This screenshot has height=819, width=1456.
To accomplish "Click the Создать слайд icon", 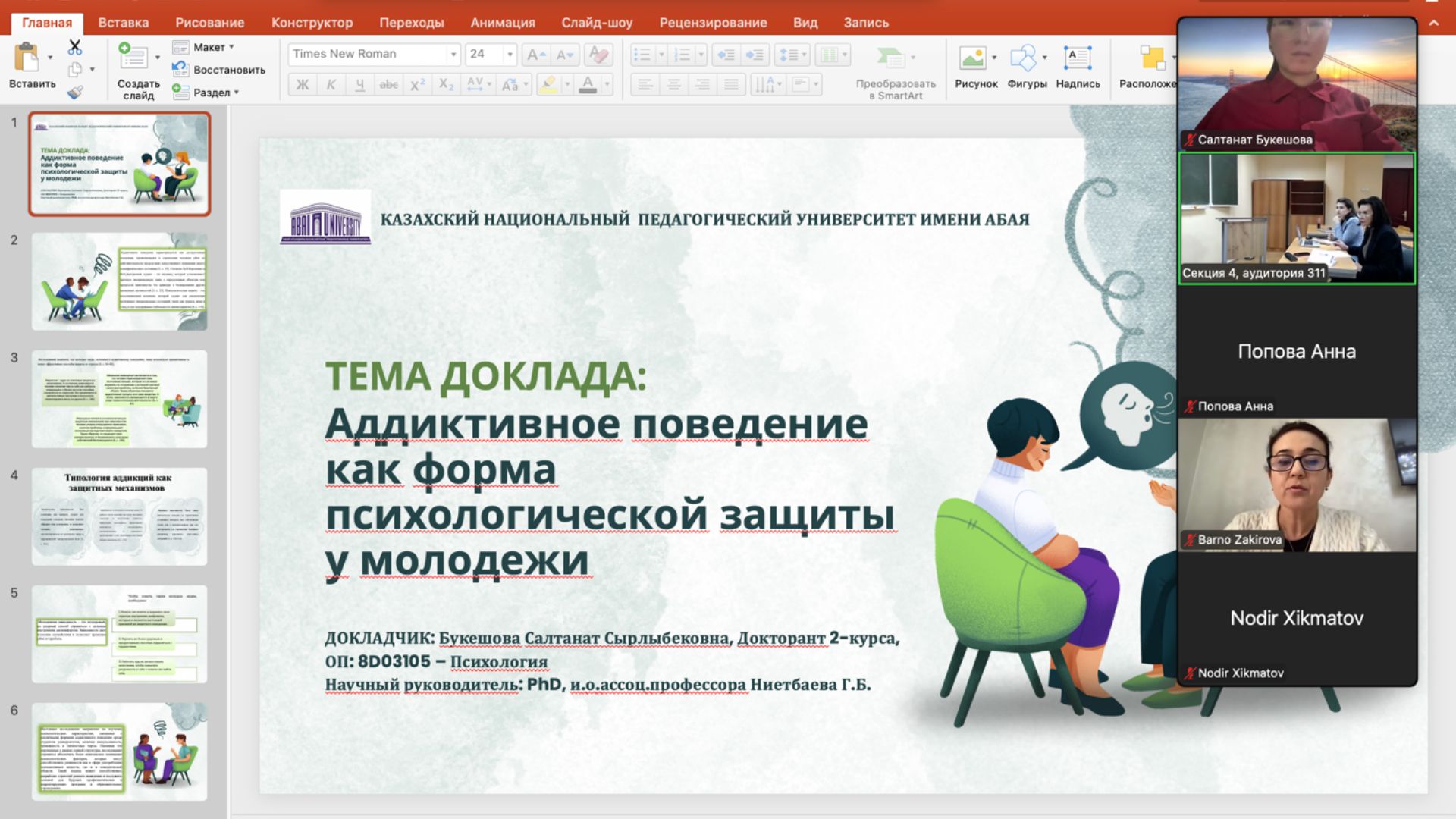I will pyautogui.click(x=133, y=58).
